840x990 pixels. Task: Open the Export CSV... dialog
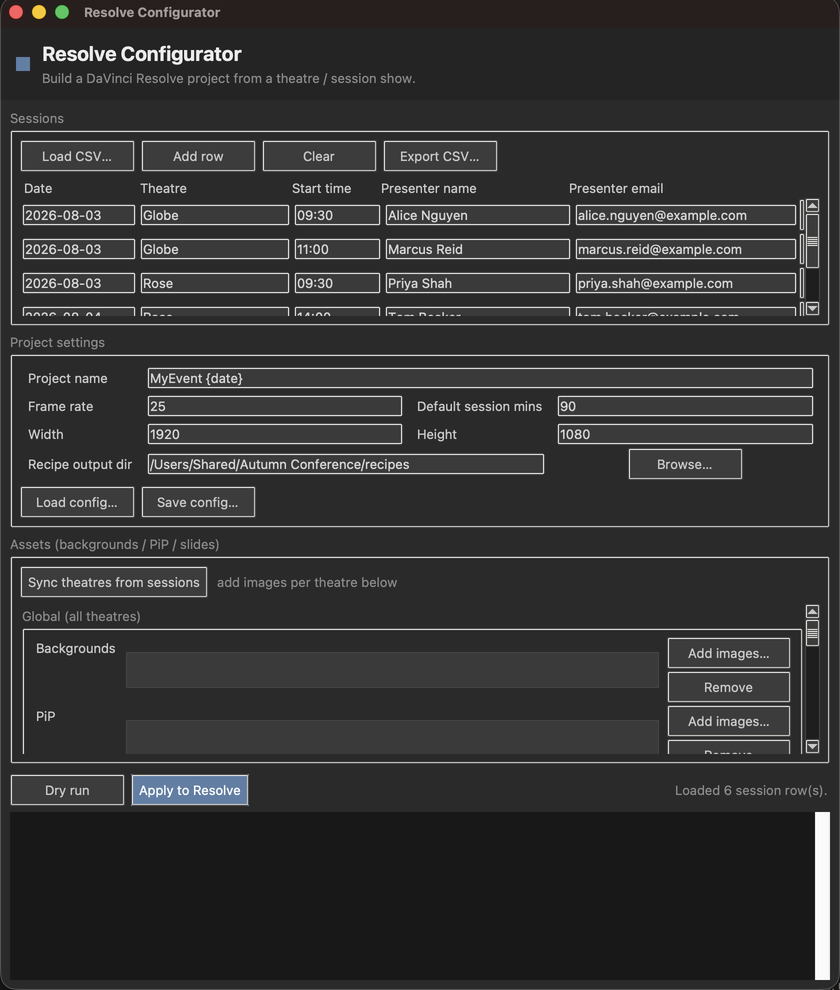click(x=440, y=156)
